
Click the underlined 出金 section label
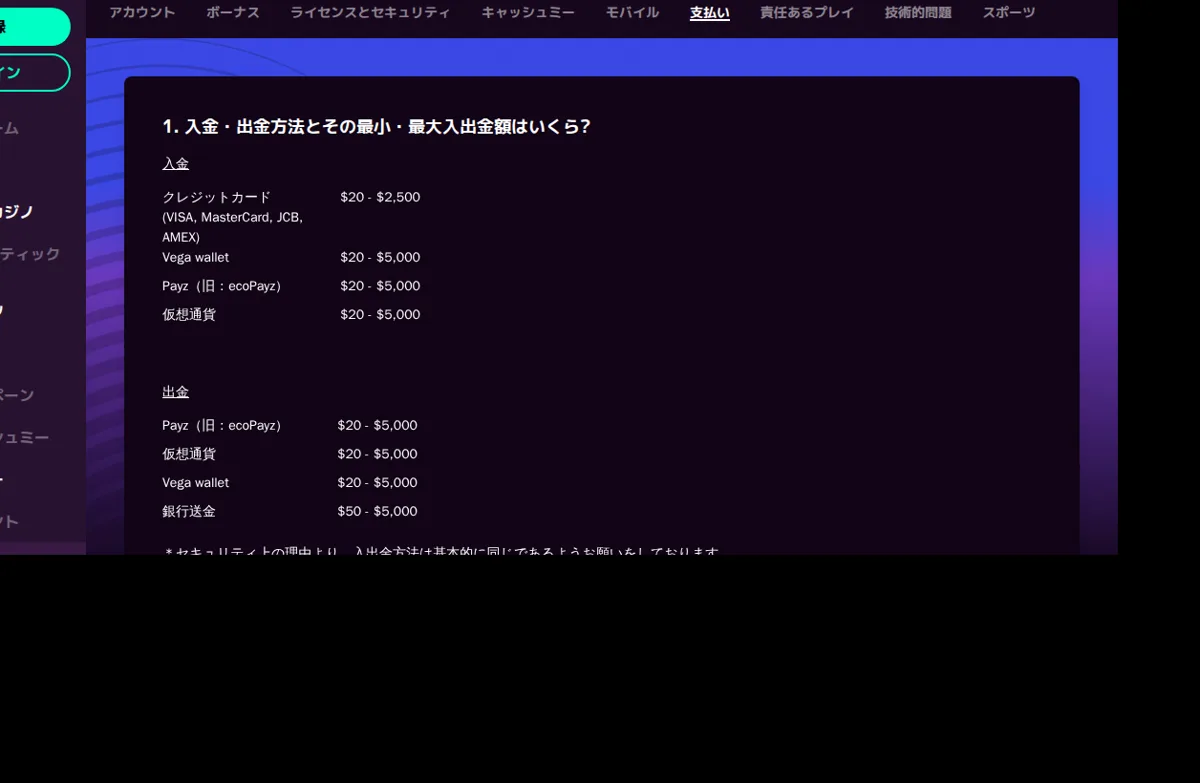click(x=175, y=392)
